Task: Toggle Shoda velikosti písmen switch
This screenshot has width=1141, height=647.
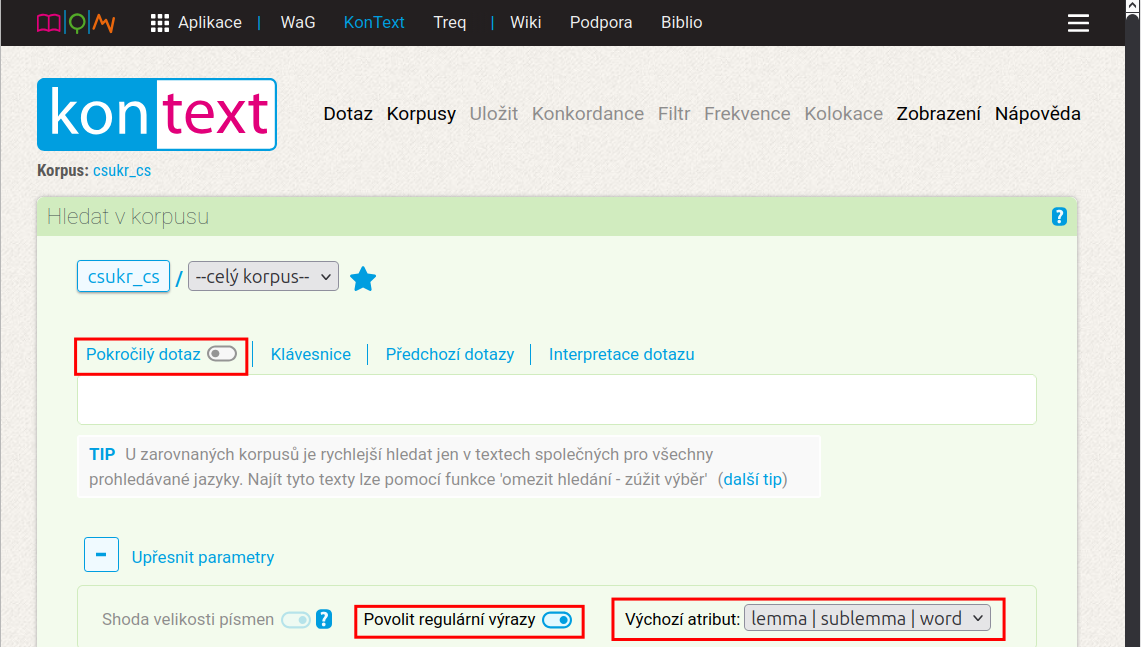Action: [x=296, y=619]
